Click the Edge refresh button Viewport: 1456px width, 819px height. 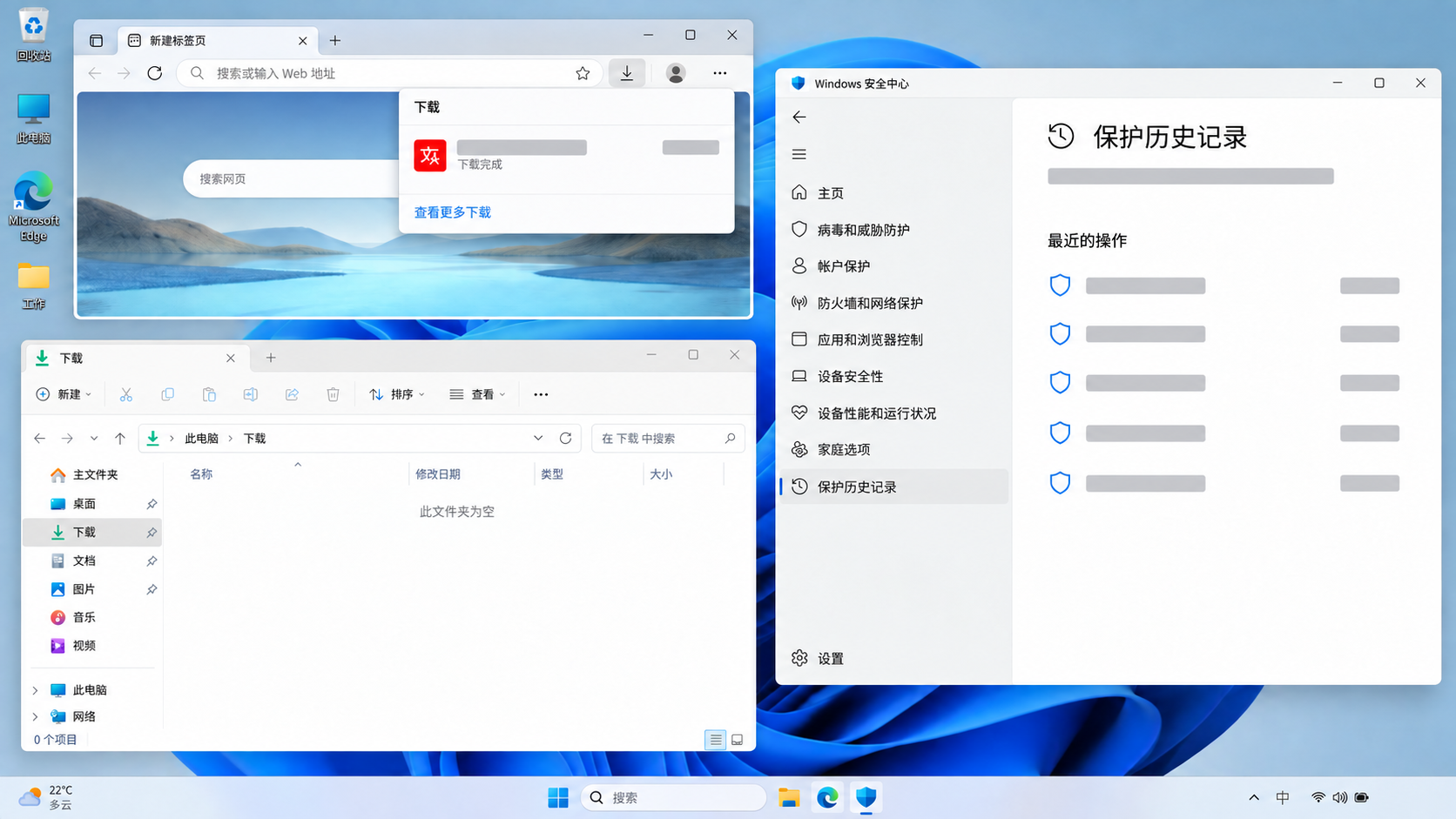click(x=155, y=73)
